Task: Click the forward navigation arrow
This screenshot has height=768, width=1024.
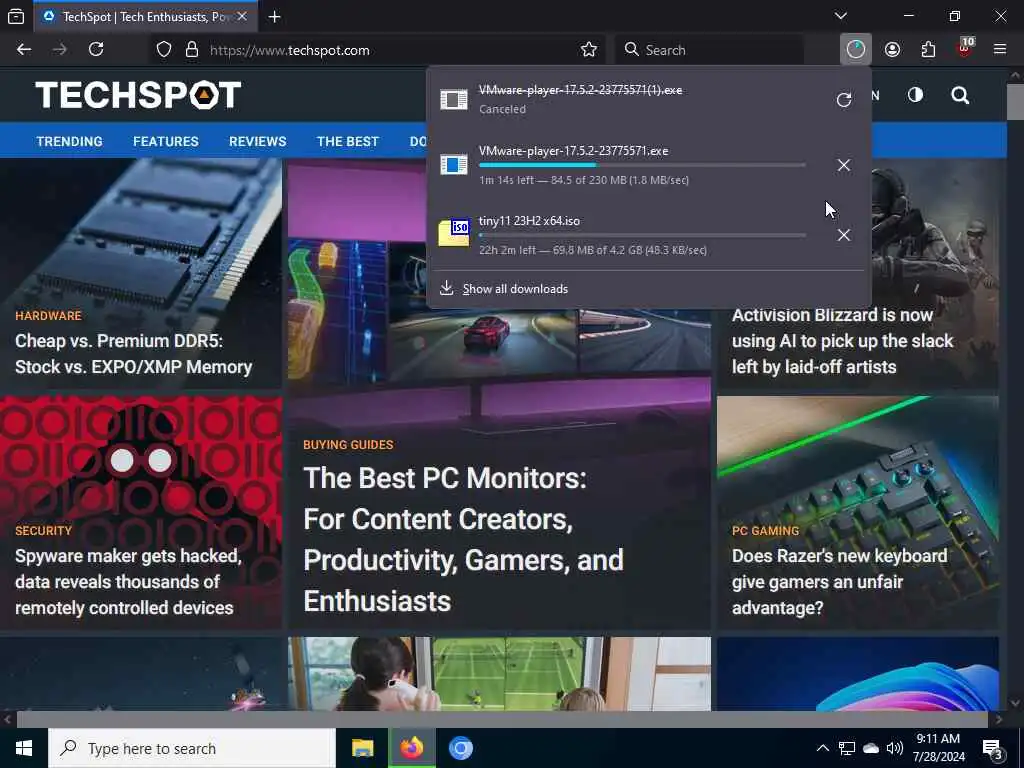Action: (x=59, y=50)
